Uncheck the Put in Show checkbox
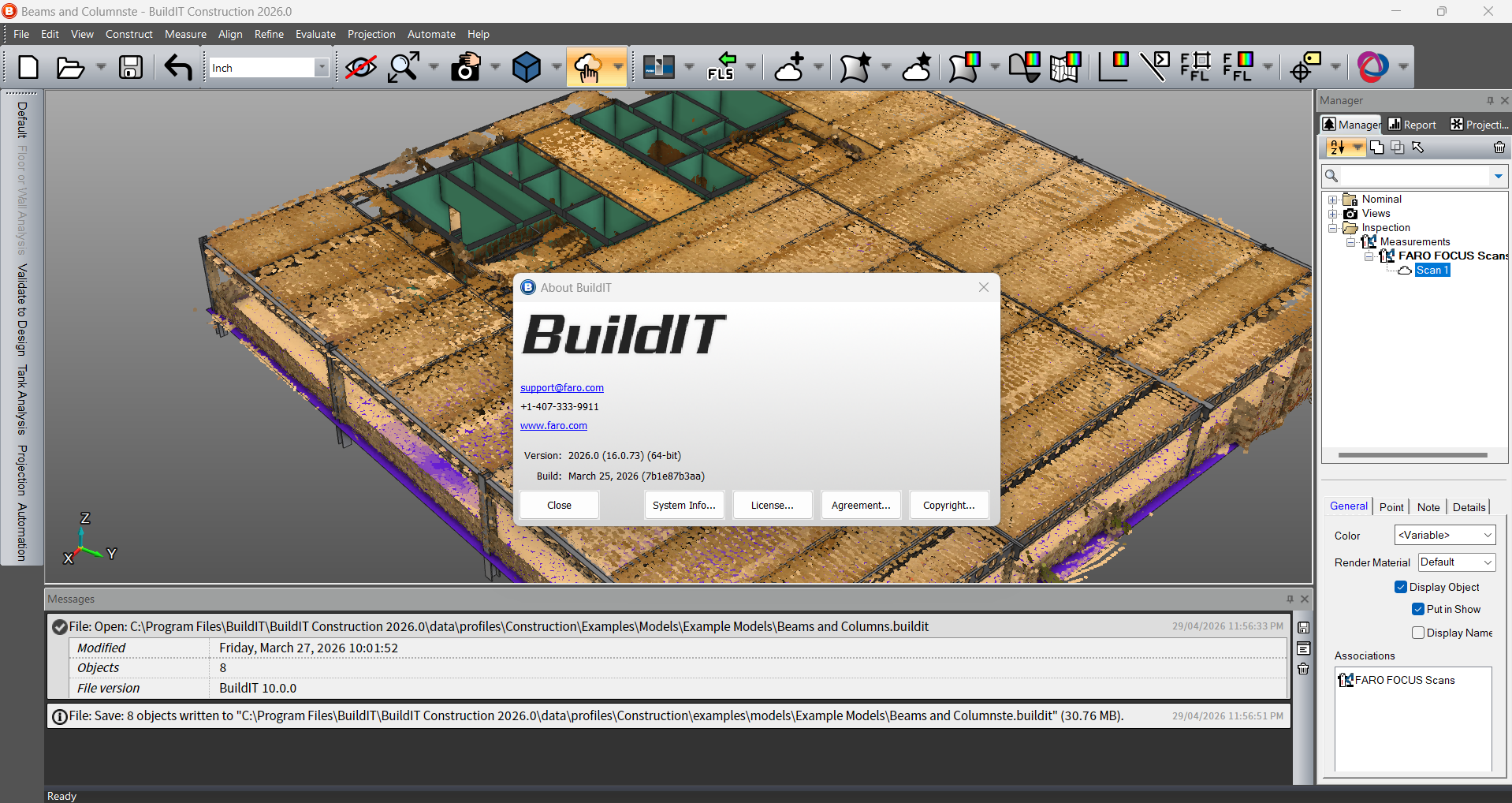The height and width of the screenshot is (803, 1512). 1418,609
